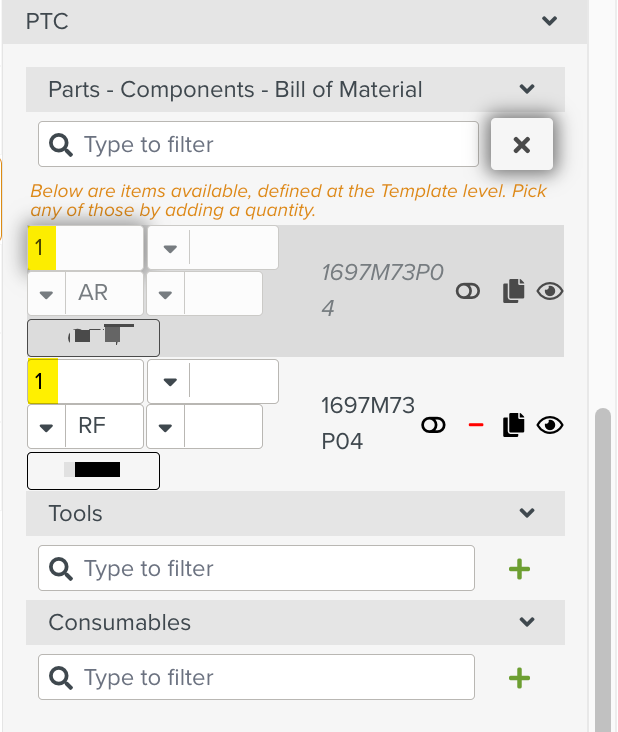Screen dimensions: 618x732
Task: Show details via eye icon on RF row
Action: 550,425
